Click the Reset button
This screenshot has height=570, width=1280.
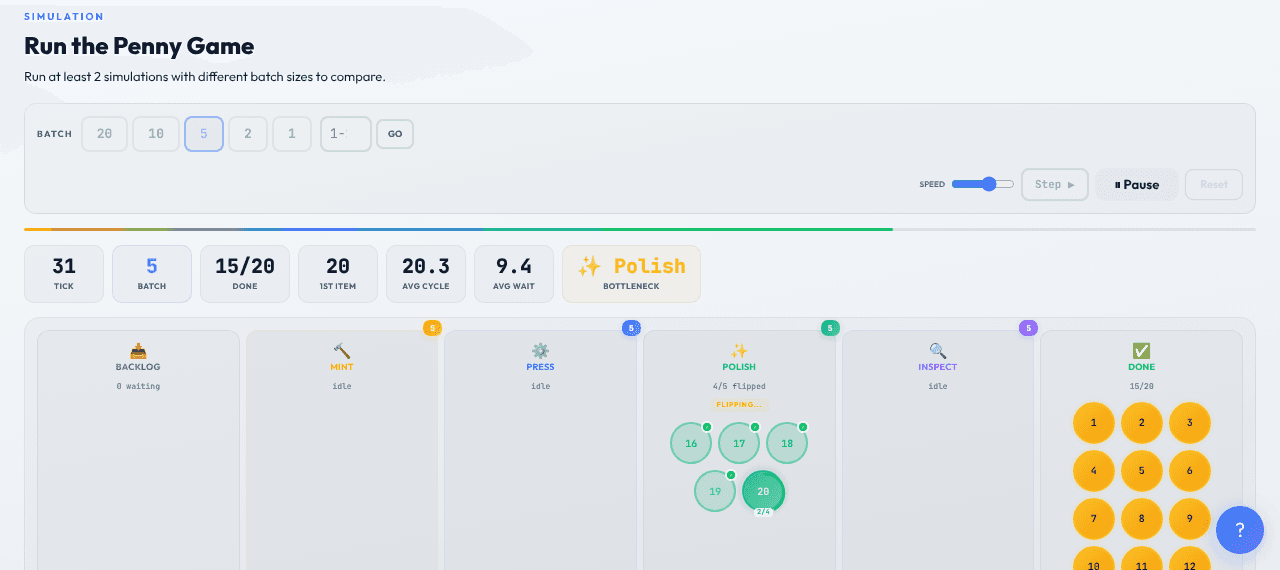[1214, 184]
